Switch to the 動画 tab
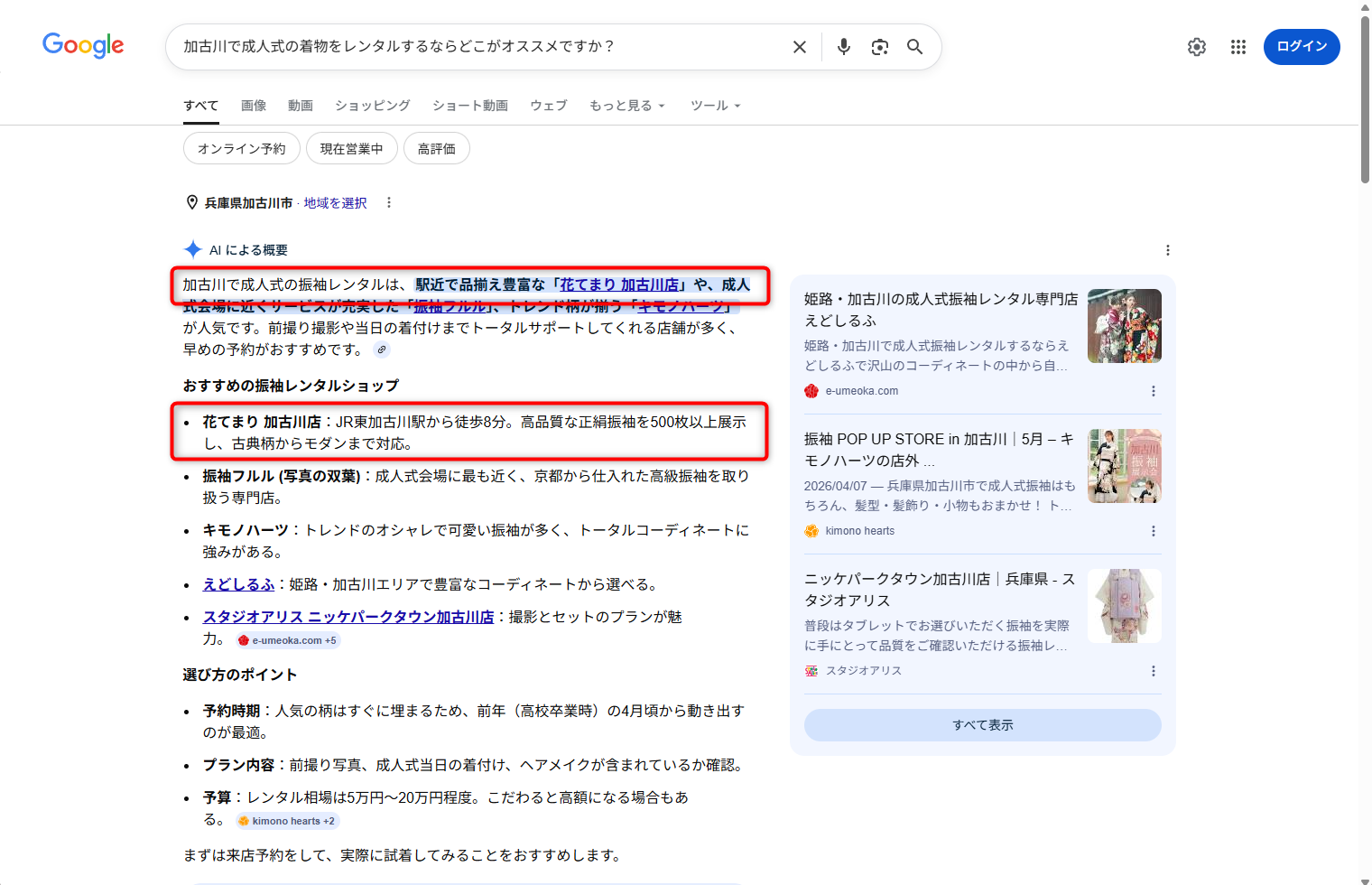The height and width of the screenshot is (885, 1372). pyautogui.click(x=301, y=106)
